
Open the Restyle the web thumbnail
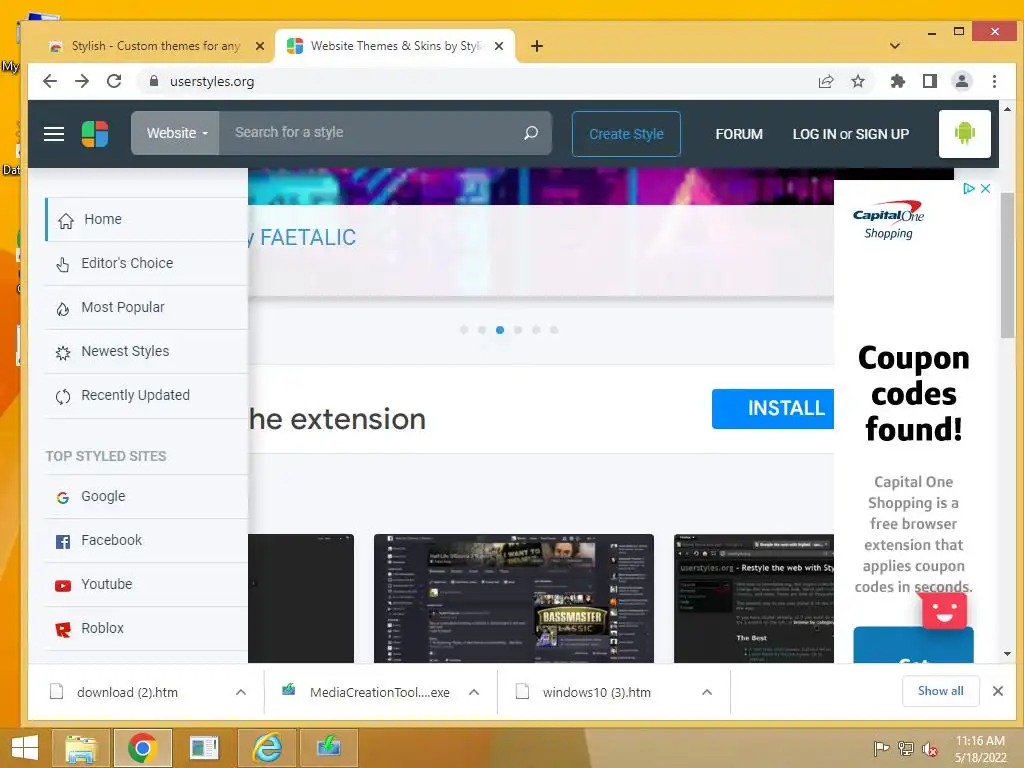pos(754,599)
